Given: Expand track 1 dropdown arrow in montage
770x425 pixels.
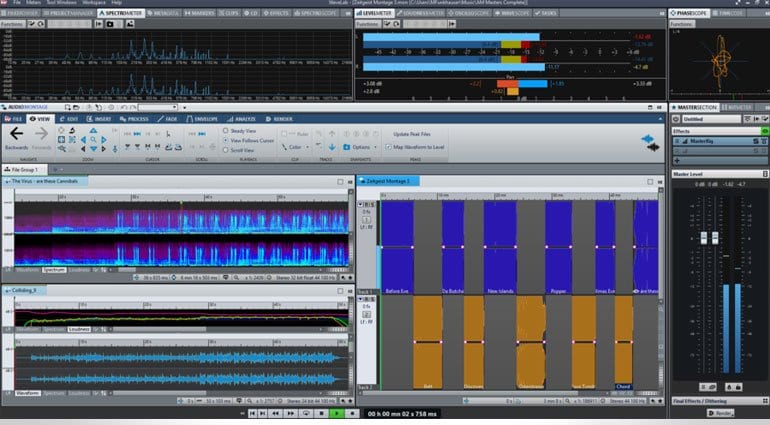Looking at the screenshot, I should [x=361, y=204].
